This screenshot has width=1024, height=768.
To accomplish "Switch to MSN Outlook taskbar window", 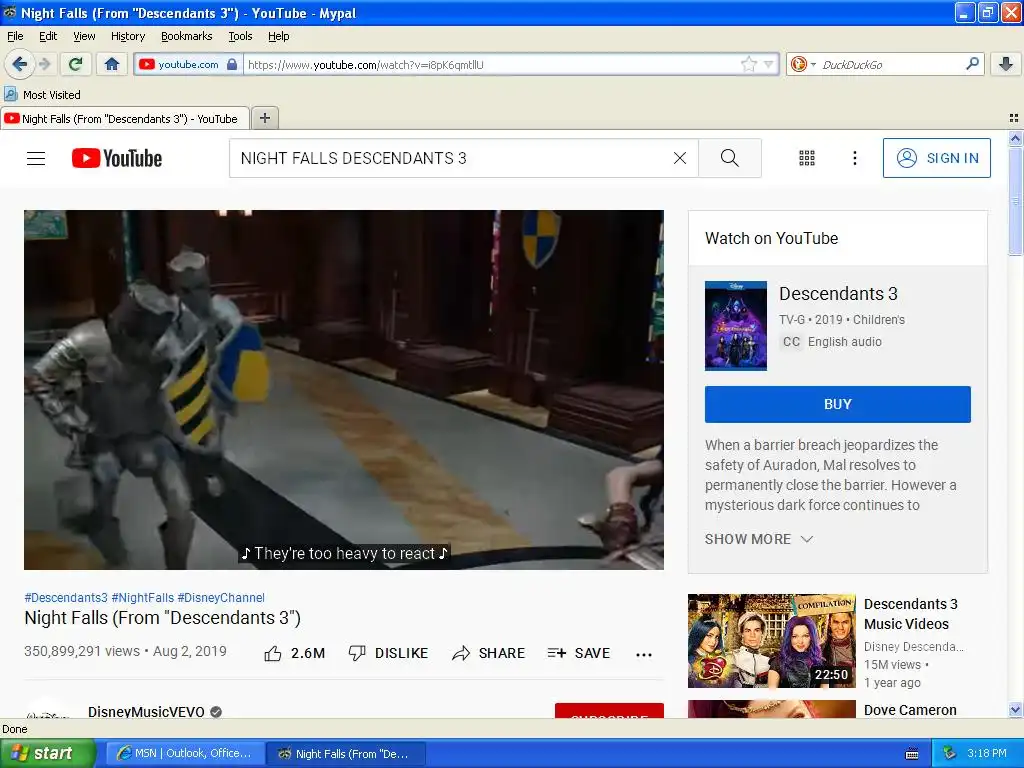I will 185,753.
